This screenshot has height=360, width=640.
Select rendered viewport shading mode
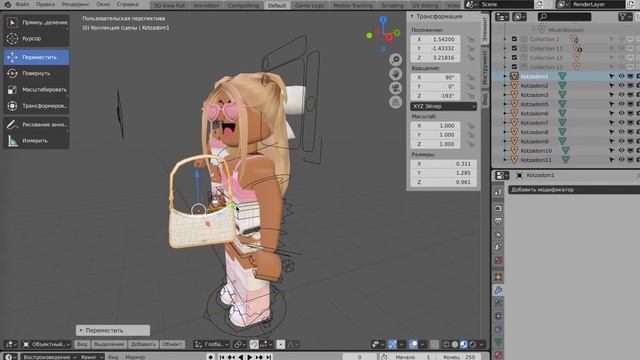point(473,344)
